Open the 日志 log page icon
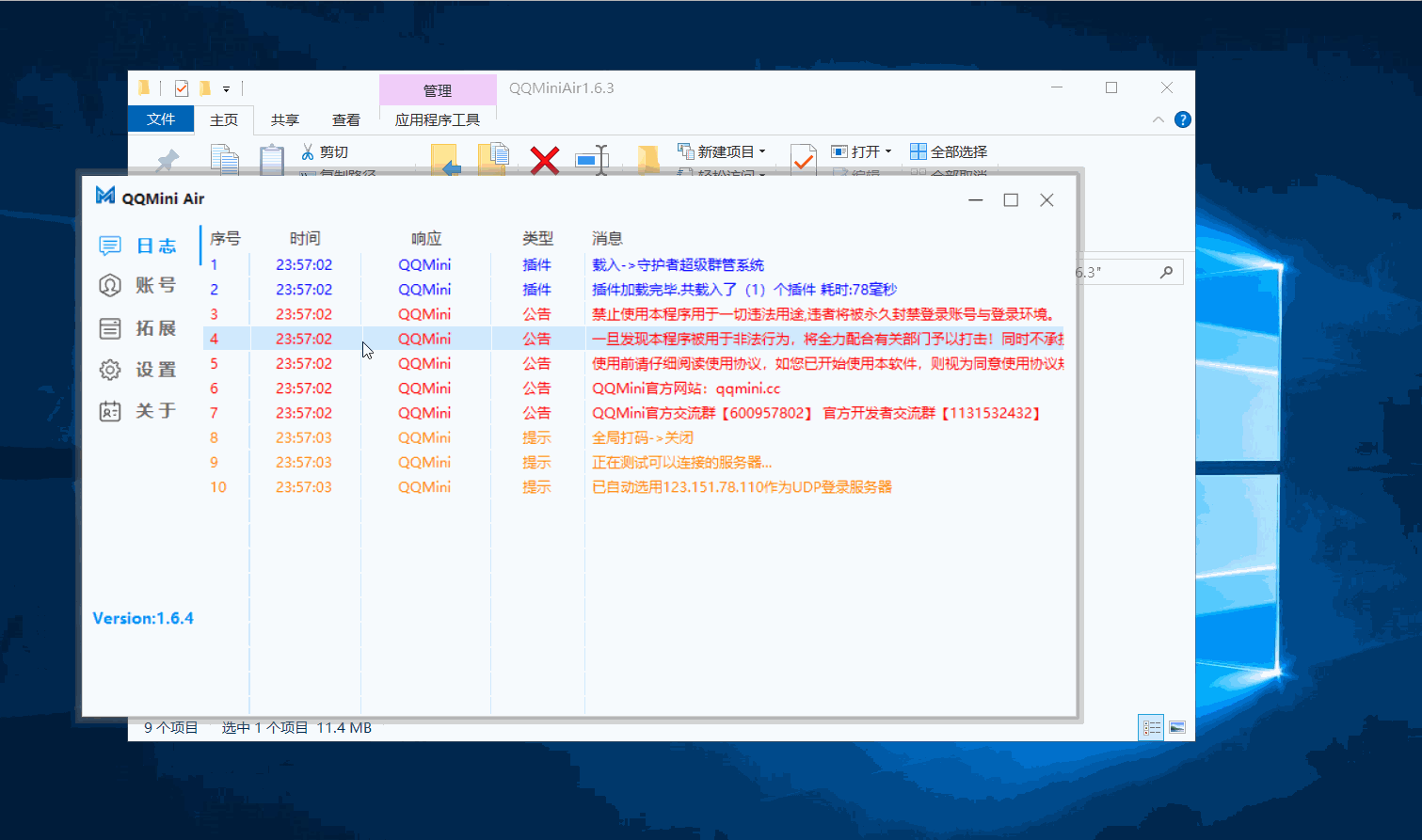Image resolution: width=1422 pixels, height=840 pixels. tap(110, 246)
